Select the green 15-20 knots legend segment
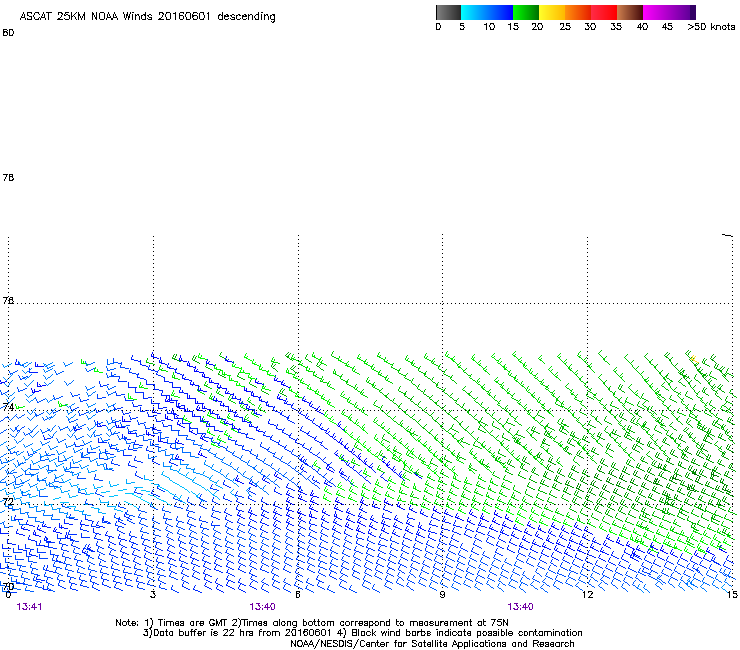Screen dimensions: 740x650 pos(526,12)
